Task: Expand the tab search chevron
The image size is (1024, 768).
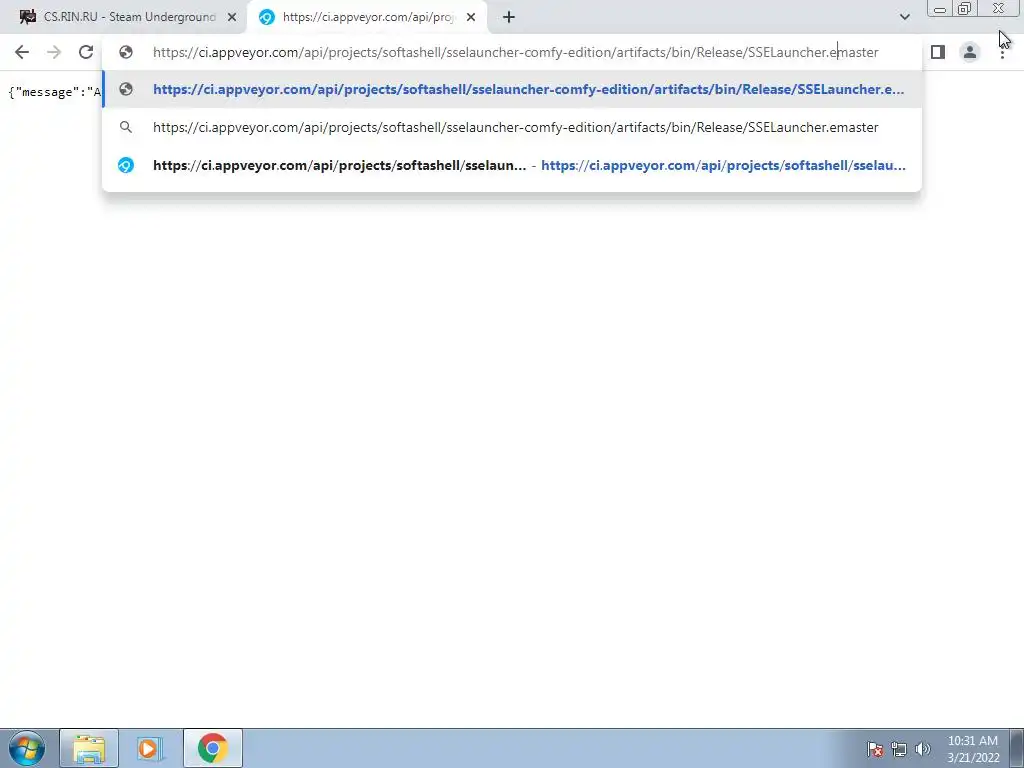Action: (x=904, y=17)
